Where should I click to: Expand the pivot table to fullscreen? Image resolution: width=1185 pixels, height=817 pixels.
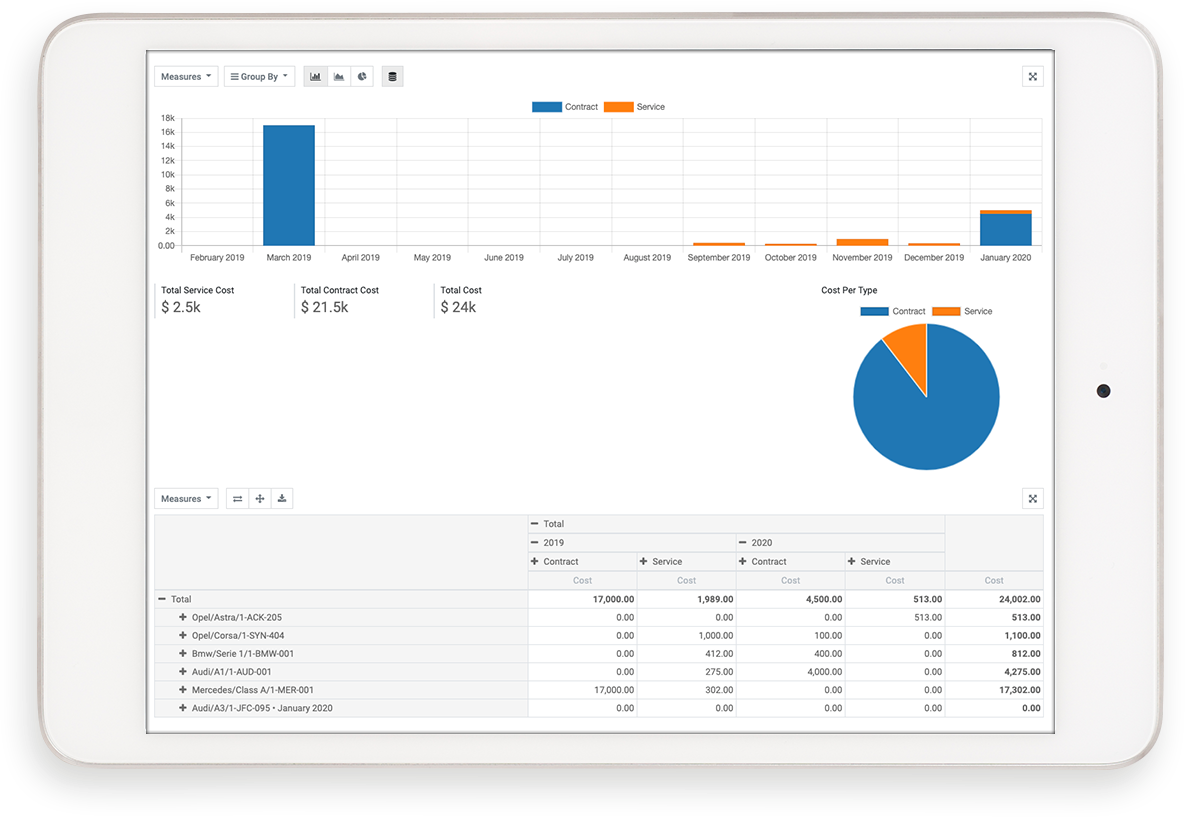click(x=1032, y=498)
